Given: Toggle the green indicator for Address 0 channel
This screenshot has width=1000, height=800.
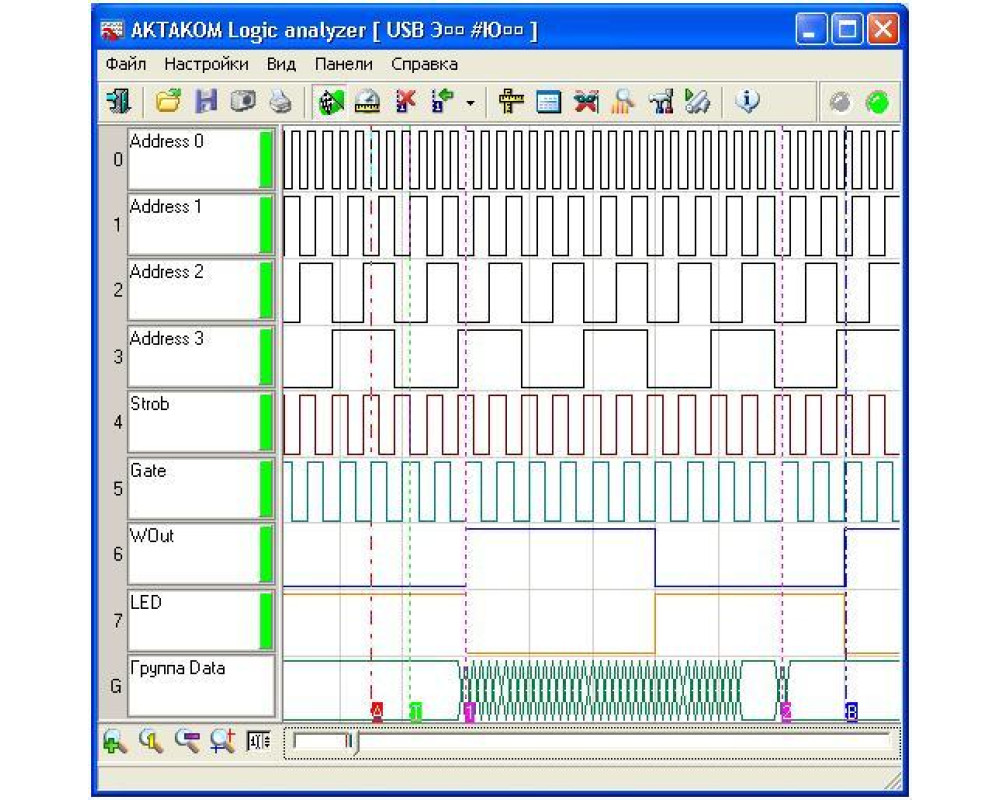Looking at the screenshot, I should point(266,159).
